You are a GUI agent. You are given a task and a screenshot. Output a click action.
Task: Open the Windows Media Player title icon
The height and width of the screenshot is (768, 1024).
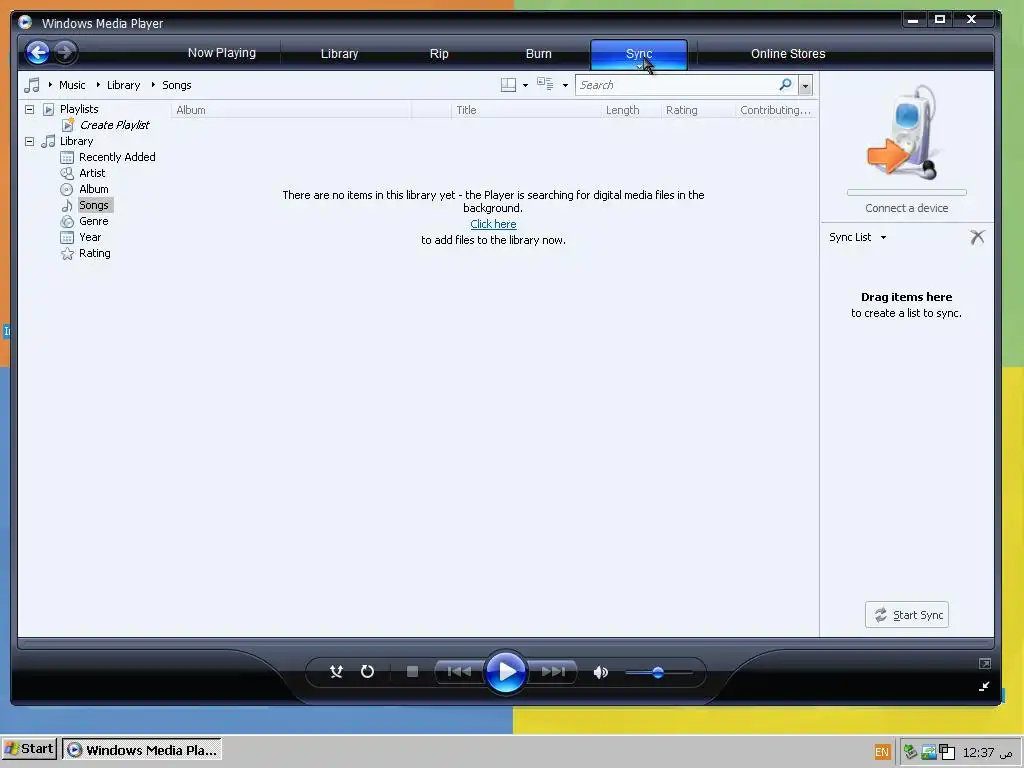pyautogui.click(x=25, y=22)
